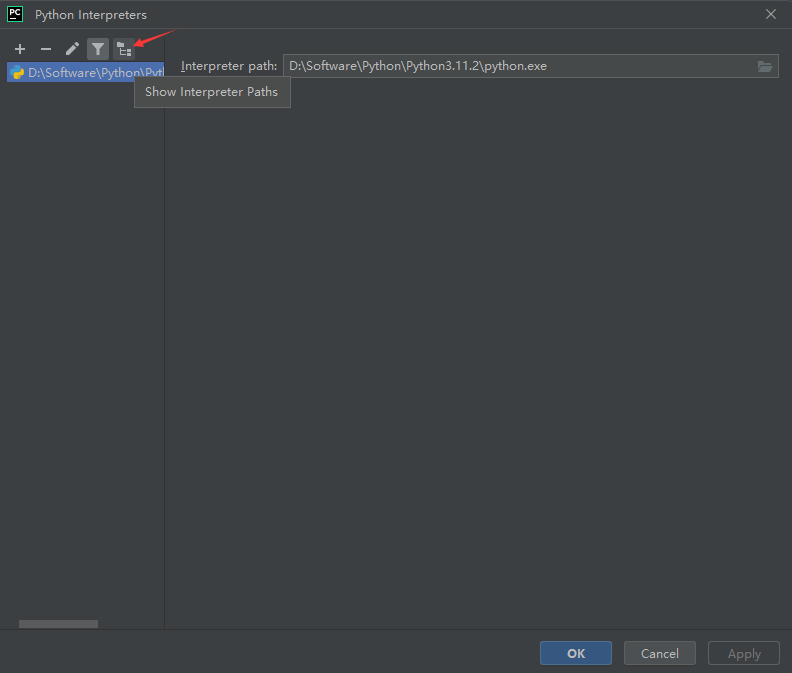Show interpreter paths via tree icon
Image resolution: width=792 pixels, height=673 pixels.
124,49
